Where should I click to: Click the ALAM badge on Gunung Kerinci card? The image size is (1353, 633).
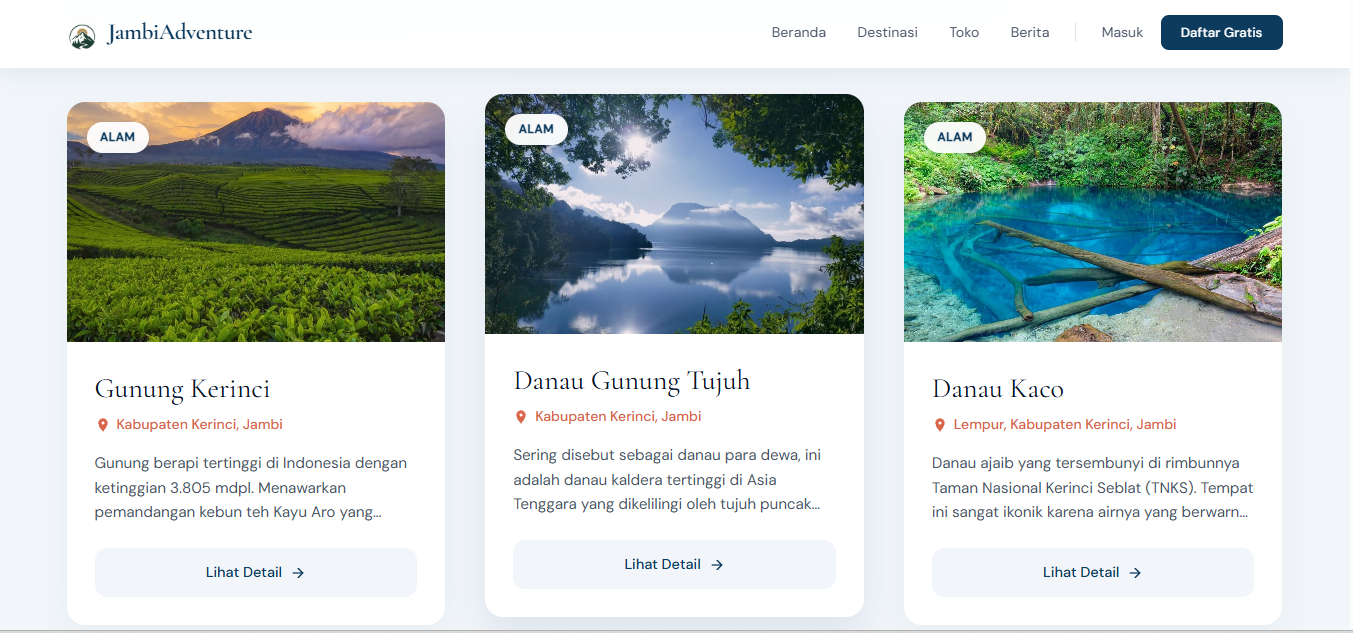tap(118, 137)
